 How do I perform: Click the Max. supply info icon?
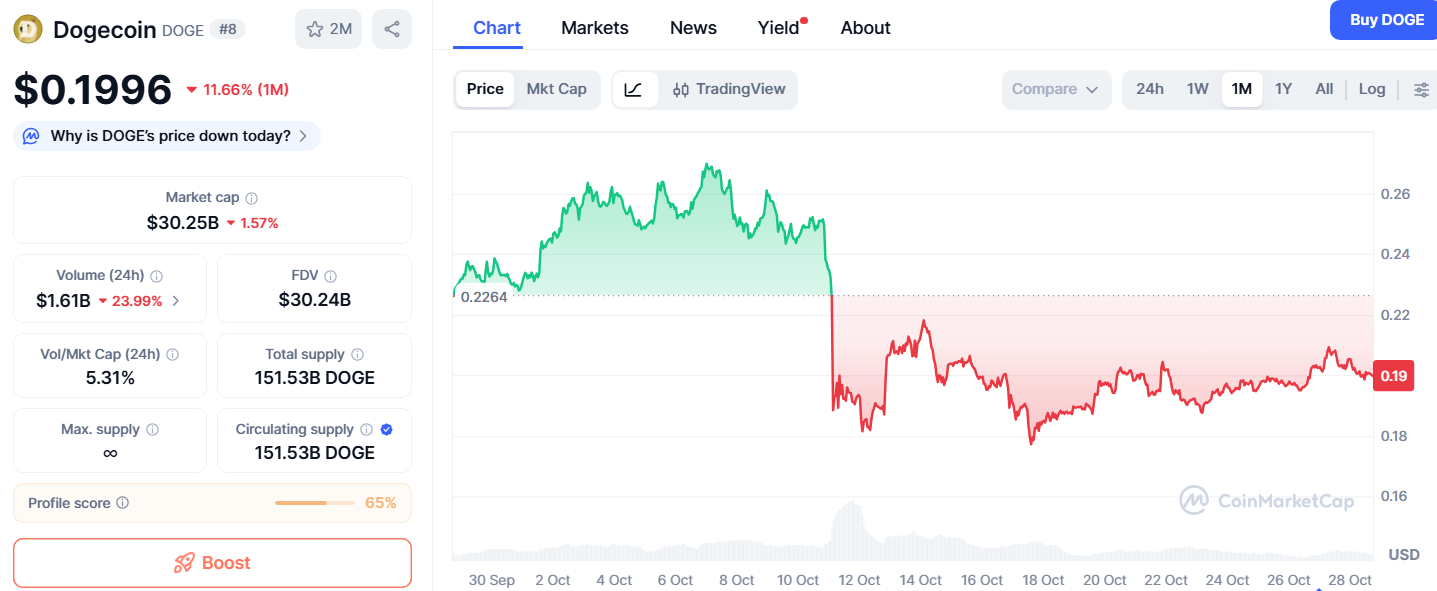[x=152, y=429]
